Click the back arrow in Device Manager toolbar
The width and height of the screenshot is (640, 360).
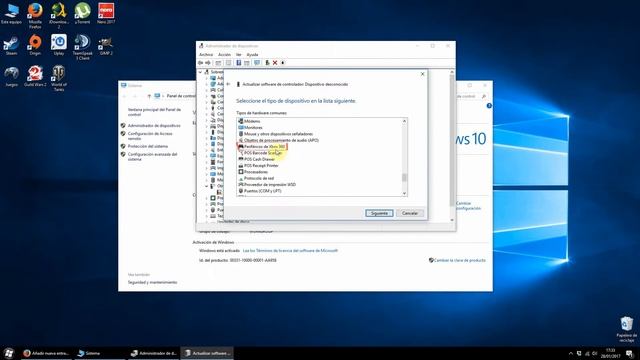(200, 63)
